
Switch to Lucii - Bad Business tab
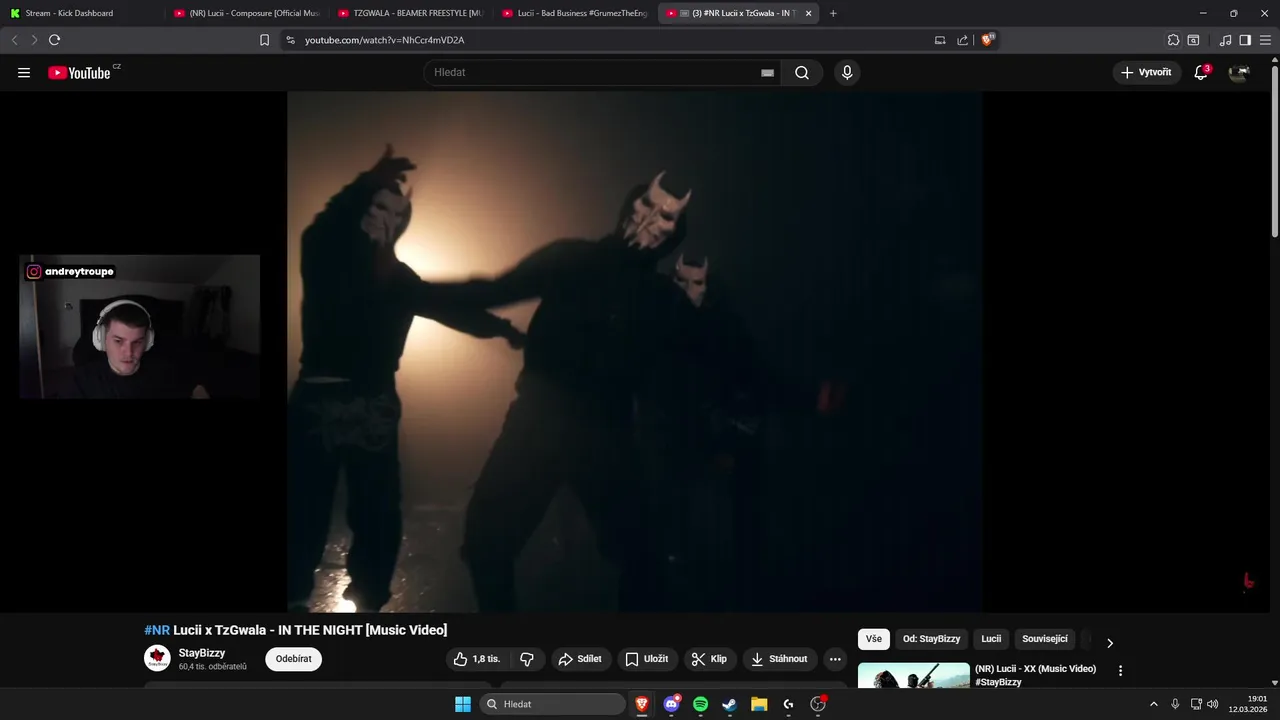pyautogui.click(x=575, y=13)
